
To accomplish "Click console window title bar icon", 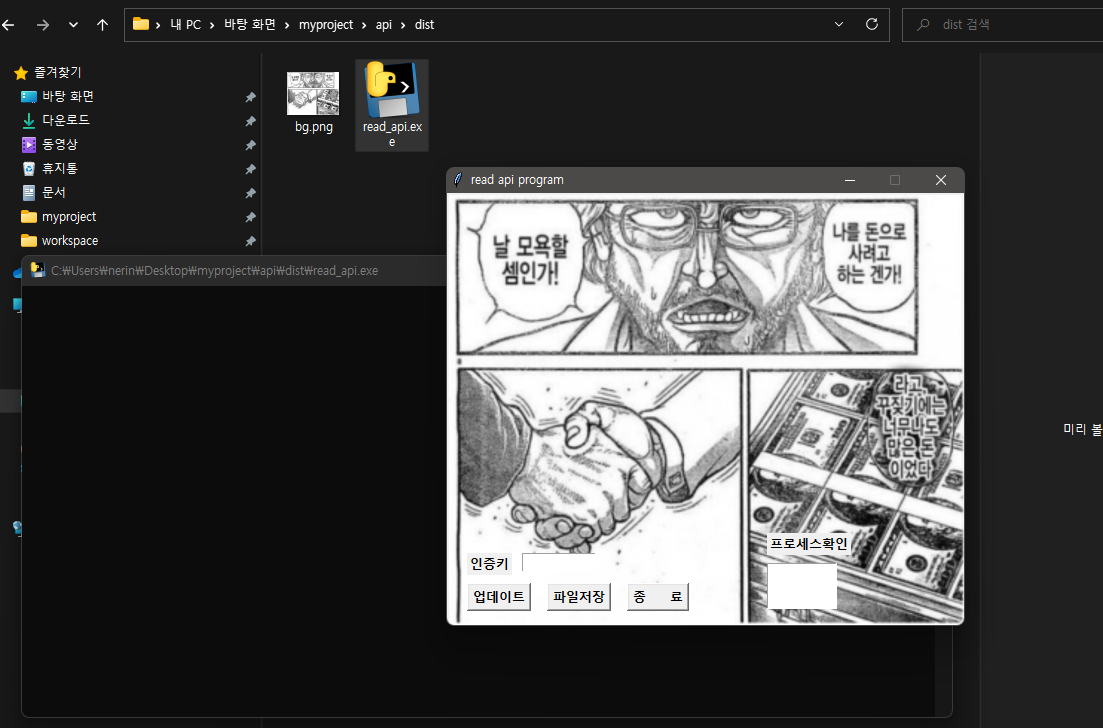I will (x=37, y=270).
